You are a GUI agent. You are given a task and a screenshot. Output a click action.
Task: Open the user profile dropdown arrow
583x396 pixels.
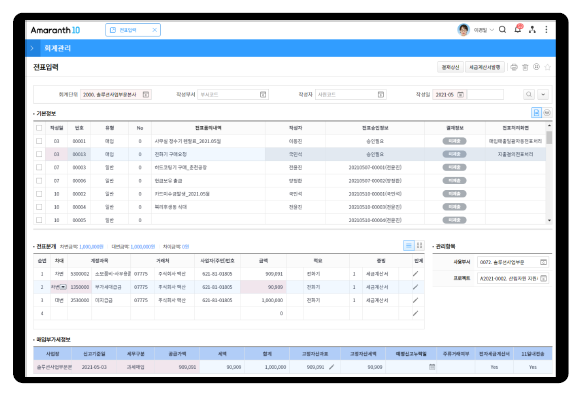click(x=492, y=30)
